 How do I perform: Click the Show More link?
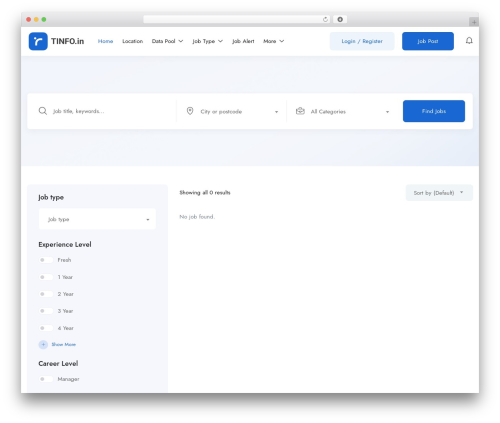(x=64, y=344)
